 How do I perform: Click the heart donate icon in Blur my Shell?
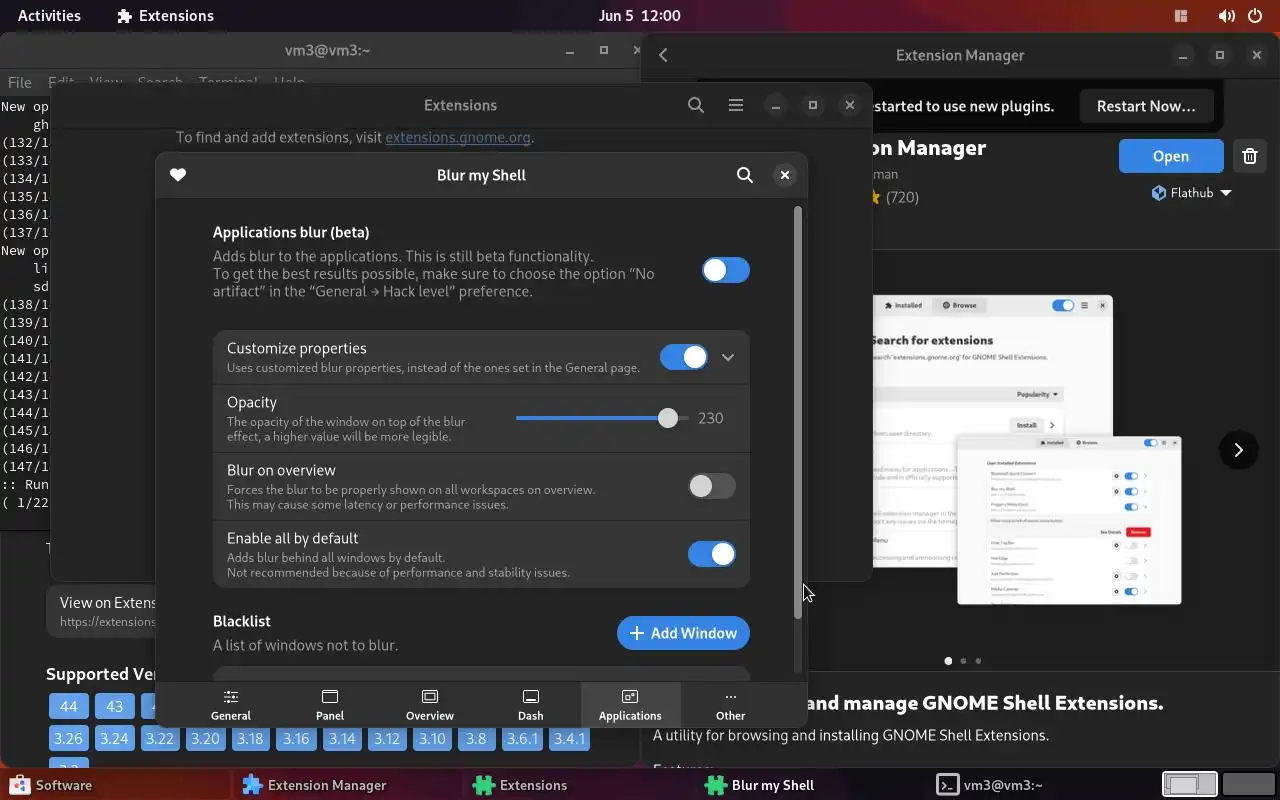[x=178, y=175]
